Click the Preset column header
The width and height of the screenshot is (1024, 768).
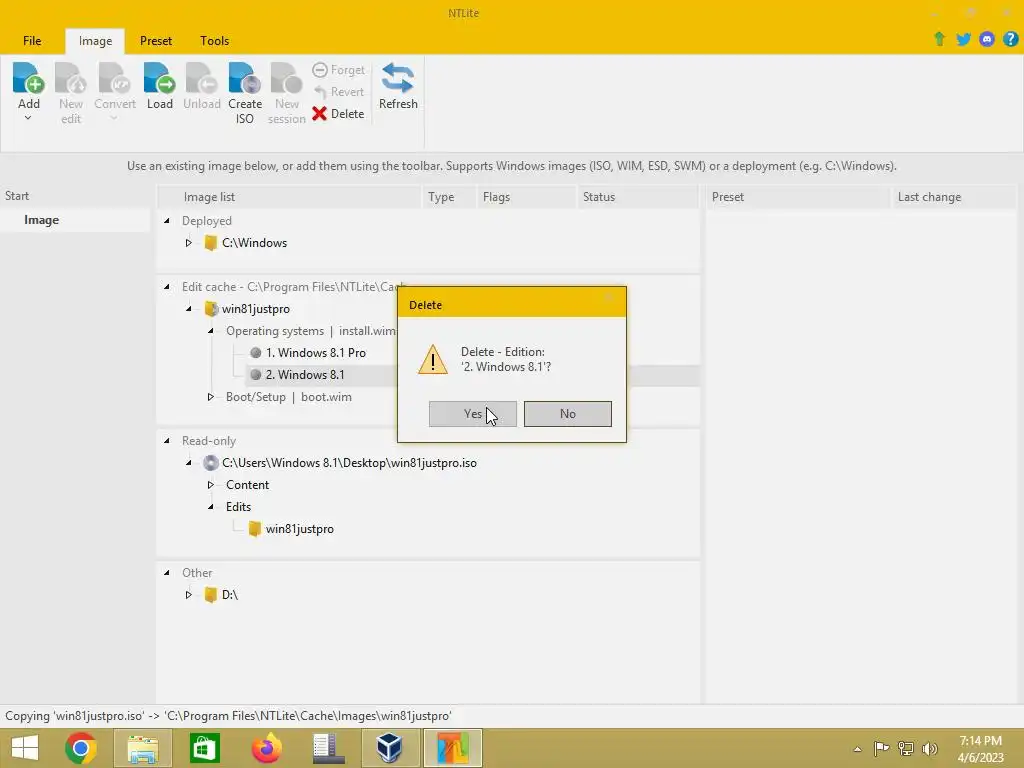pos(797,197)
